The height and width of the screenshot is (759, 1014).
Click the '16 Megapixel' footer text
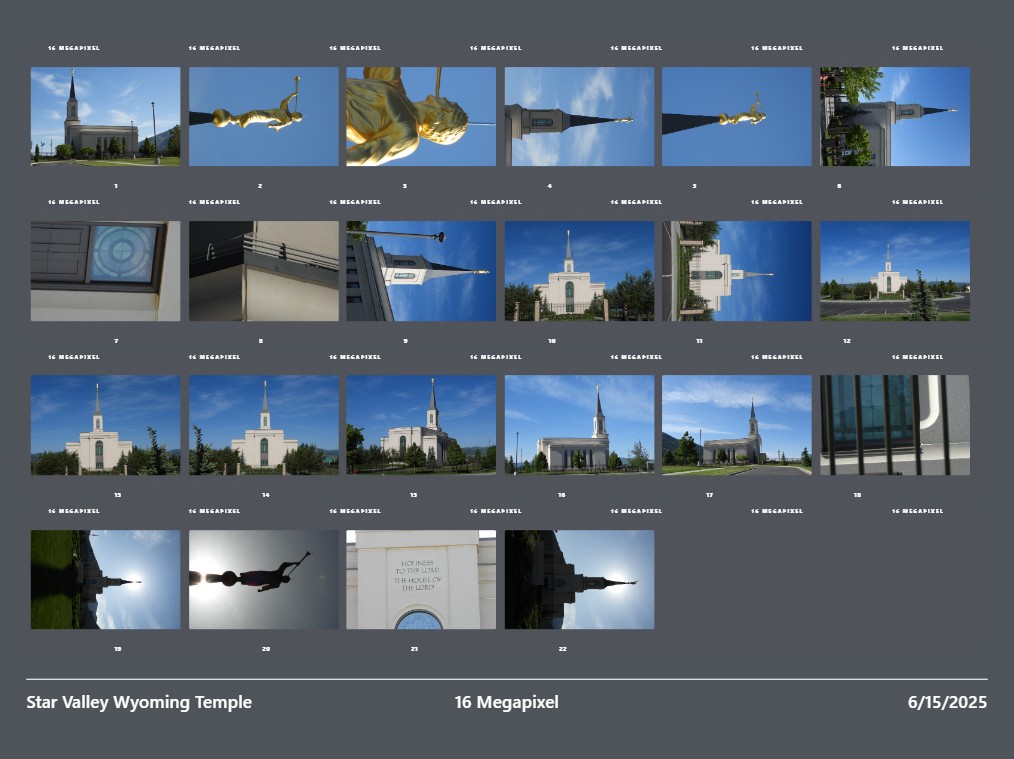pyautogui.click(x=506, y=702)
